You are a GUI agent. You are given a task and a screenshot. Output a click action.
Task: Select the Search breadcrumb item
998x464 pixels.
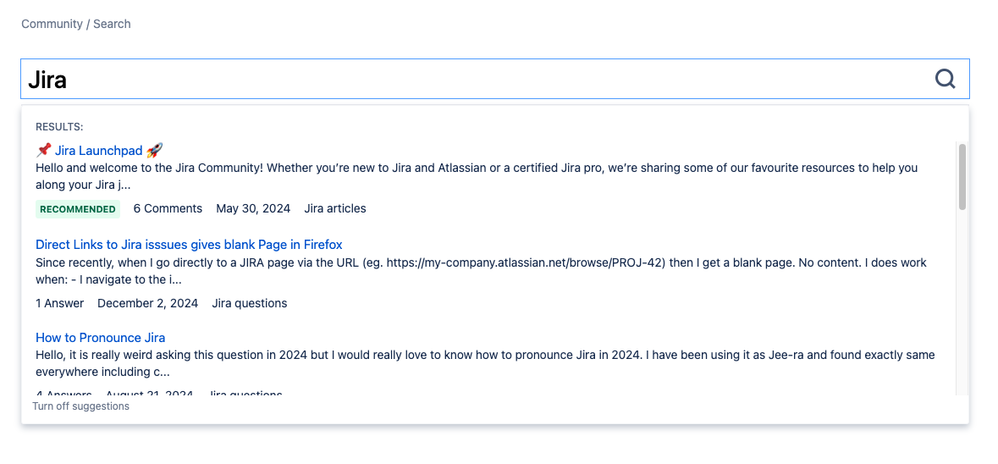click(112, 23)
